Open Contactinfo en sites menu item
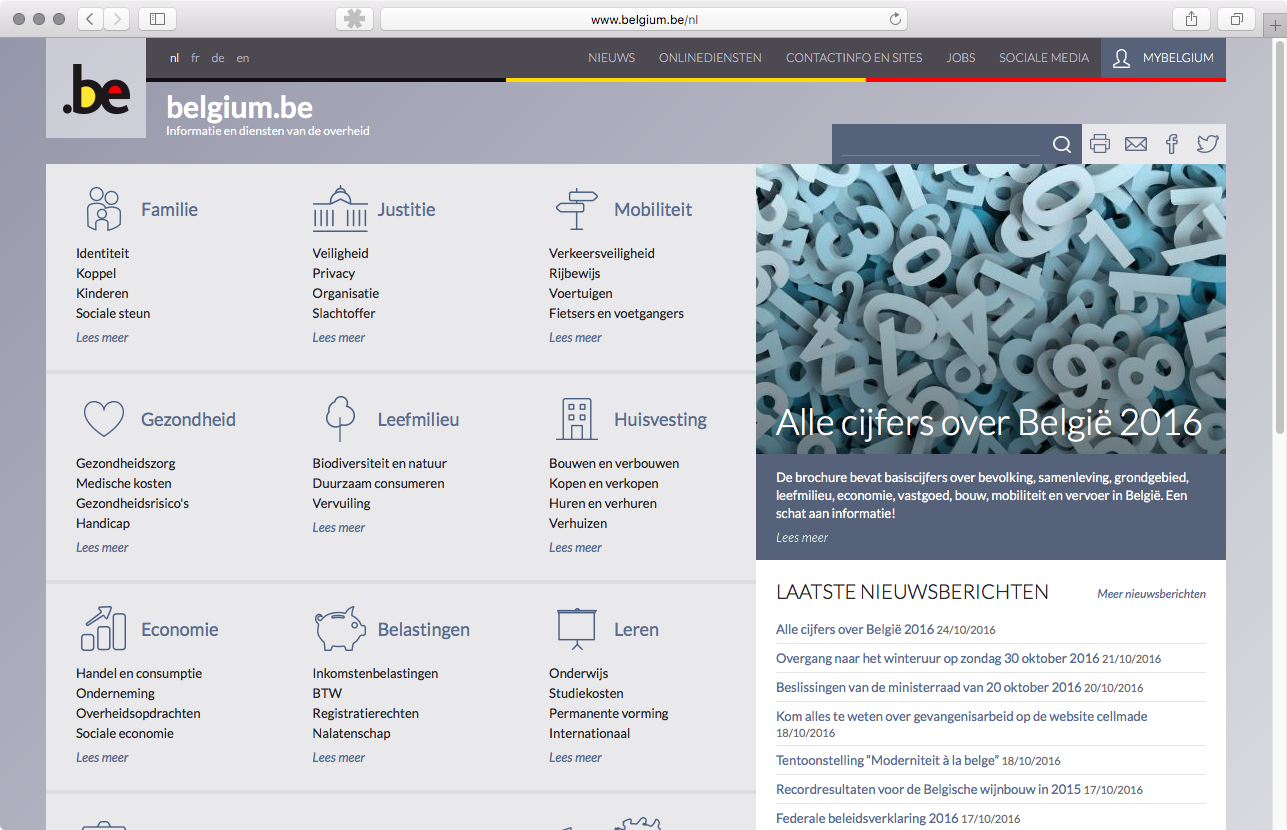Image resolution: width=1287 pixels, height=830 pixels. coord(854,58)
